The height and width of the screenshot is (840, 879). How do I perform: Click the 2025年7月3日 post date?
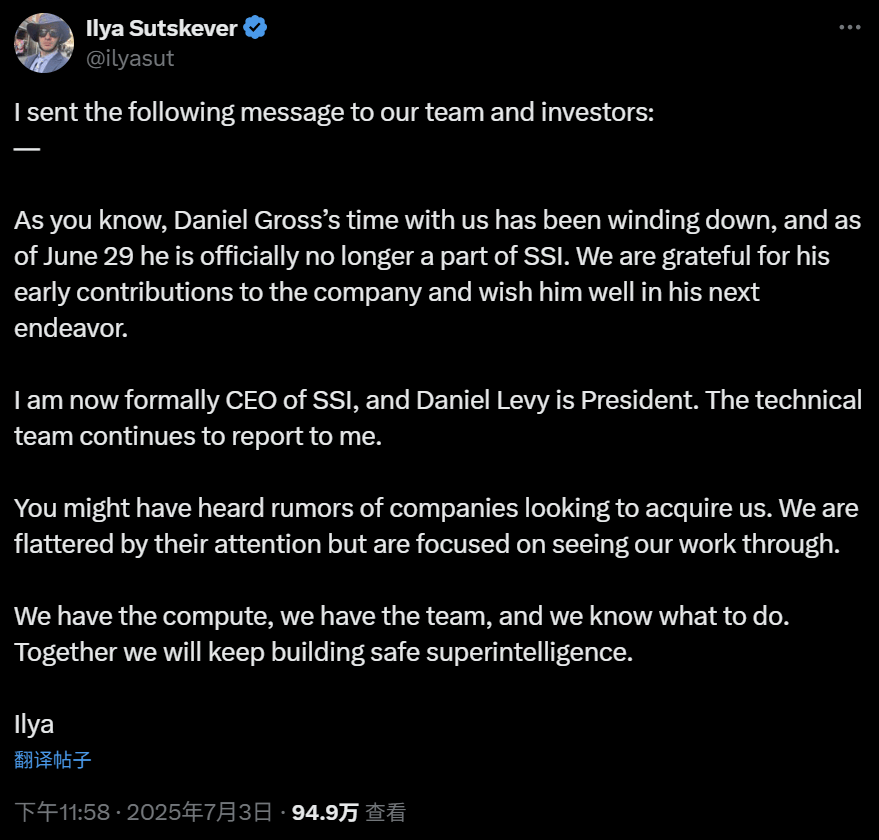pyautogui.click(x=198, y=812)
